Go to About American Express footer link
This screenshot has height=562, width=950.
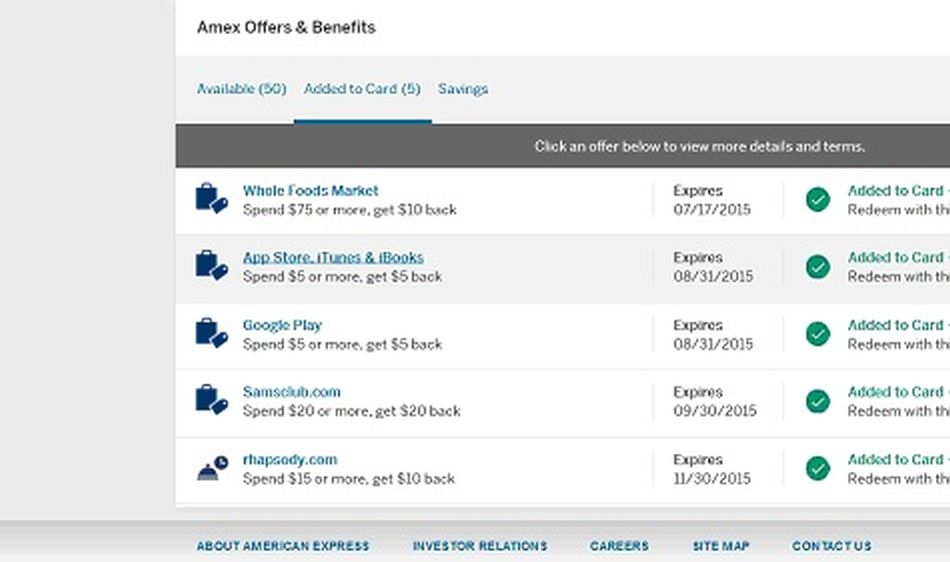point(283,546)
